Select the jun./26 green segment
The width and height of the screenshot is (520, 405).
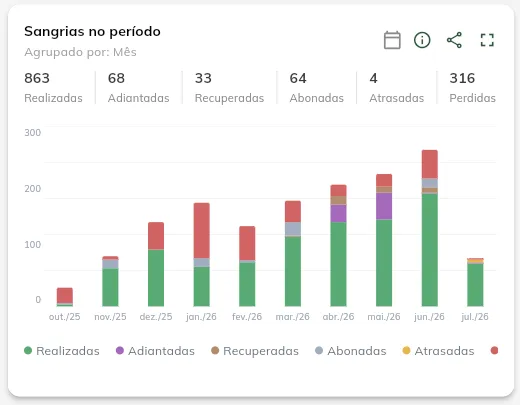[430, 250]
